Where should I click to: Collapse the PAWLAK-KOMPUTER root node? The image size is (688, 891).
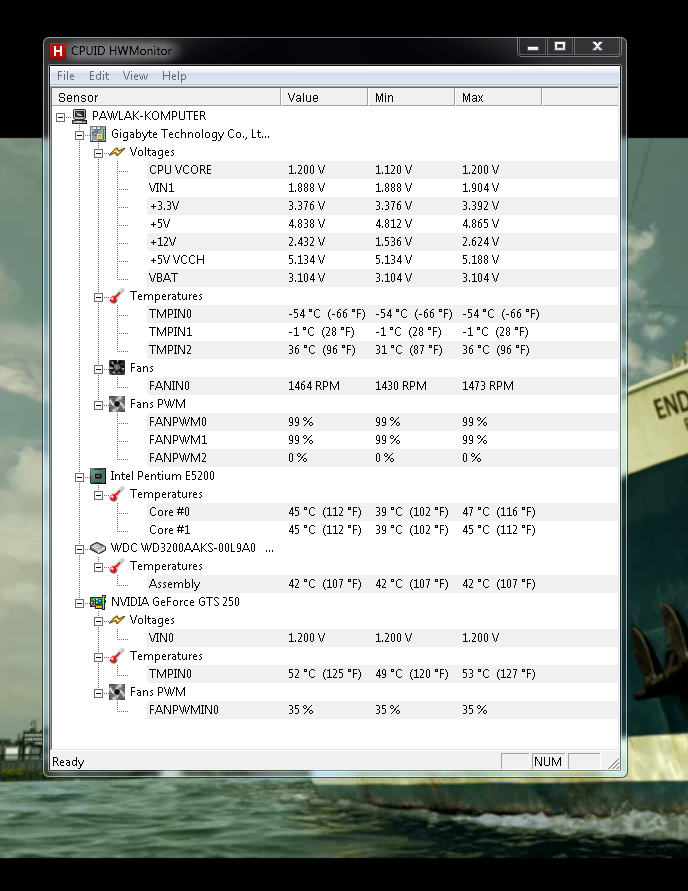coord(61,117)
